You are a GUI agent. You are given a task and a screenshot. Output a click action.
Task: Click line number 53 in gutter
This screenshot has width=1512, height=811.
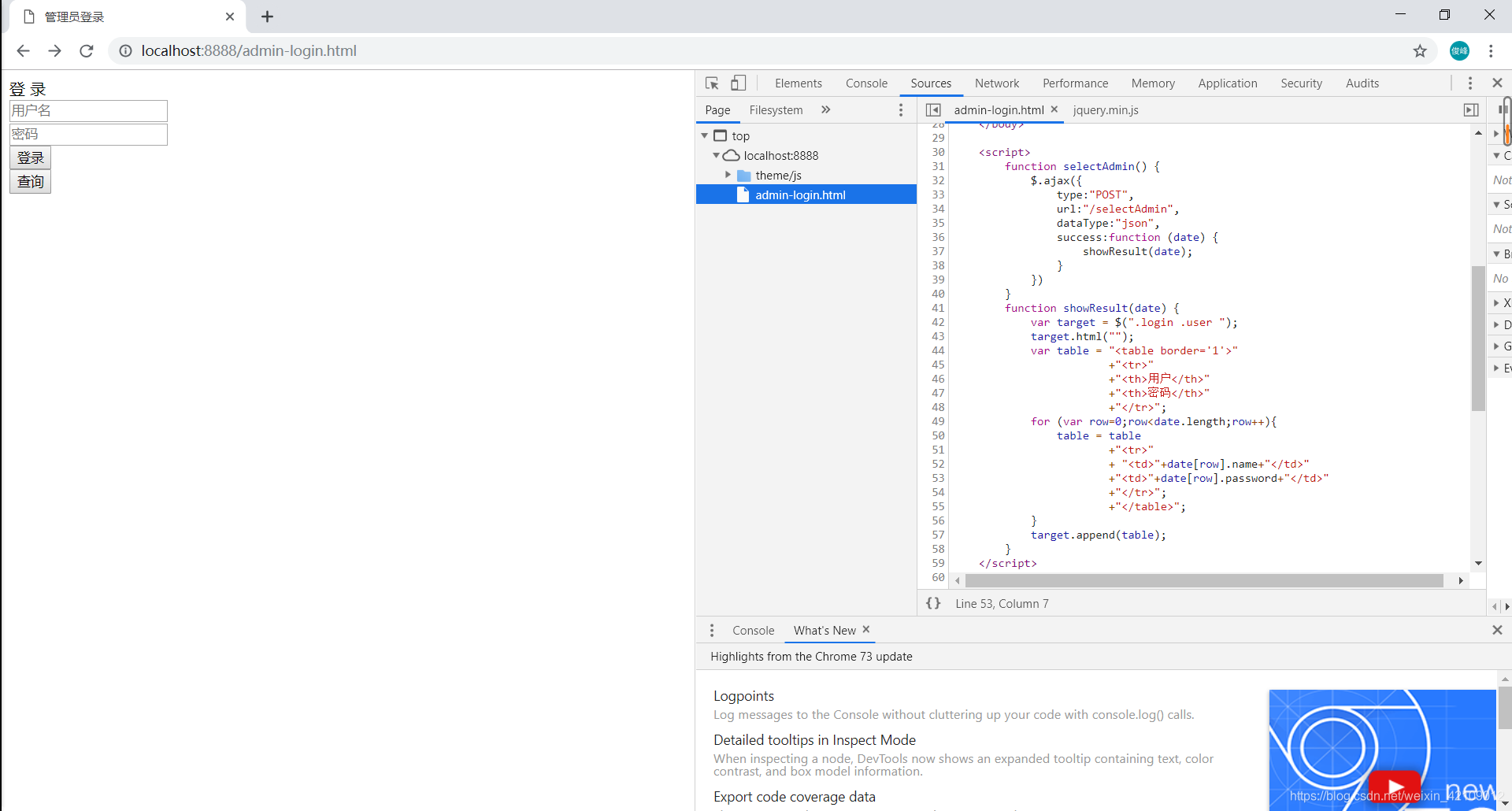coord(938,479)
